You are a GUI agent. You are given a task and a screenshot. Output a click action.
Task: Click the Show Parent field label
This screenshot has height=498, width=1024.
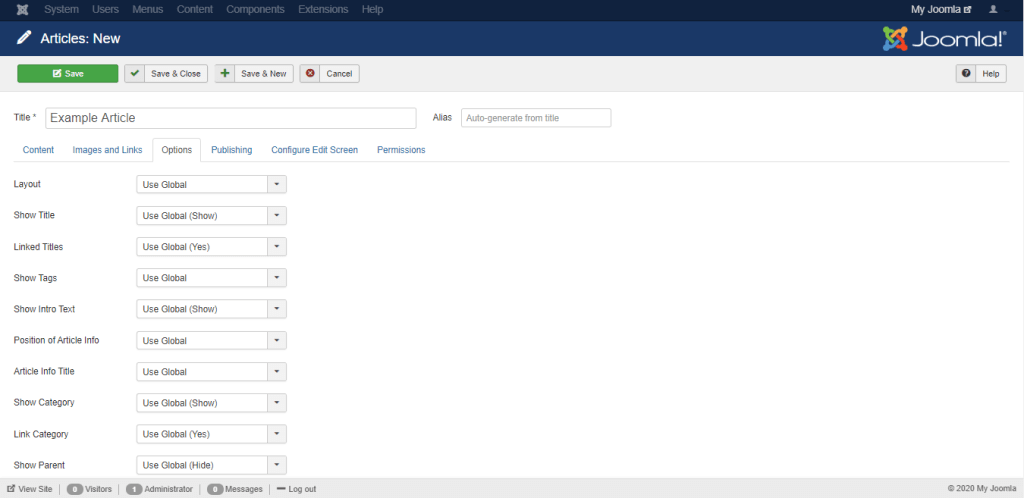(x=39, y=465)
